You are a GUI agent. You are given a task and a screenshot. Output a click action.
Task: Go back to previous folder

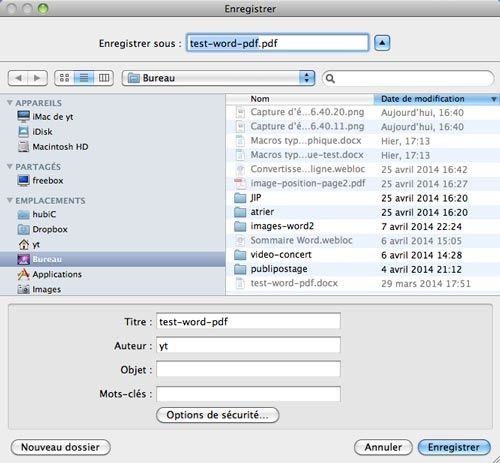[18, 78]
